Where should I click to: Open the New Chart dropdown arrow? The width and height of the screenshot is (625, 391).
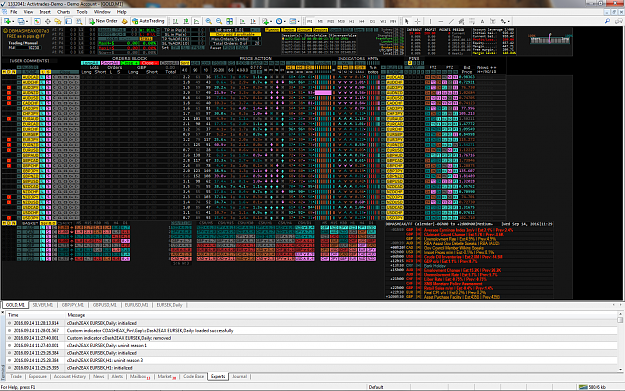[x=13, y=21]
